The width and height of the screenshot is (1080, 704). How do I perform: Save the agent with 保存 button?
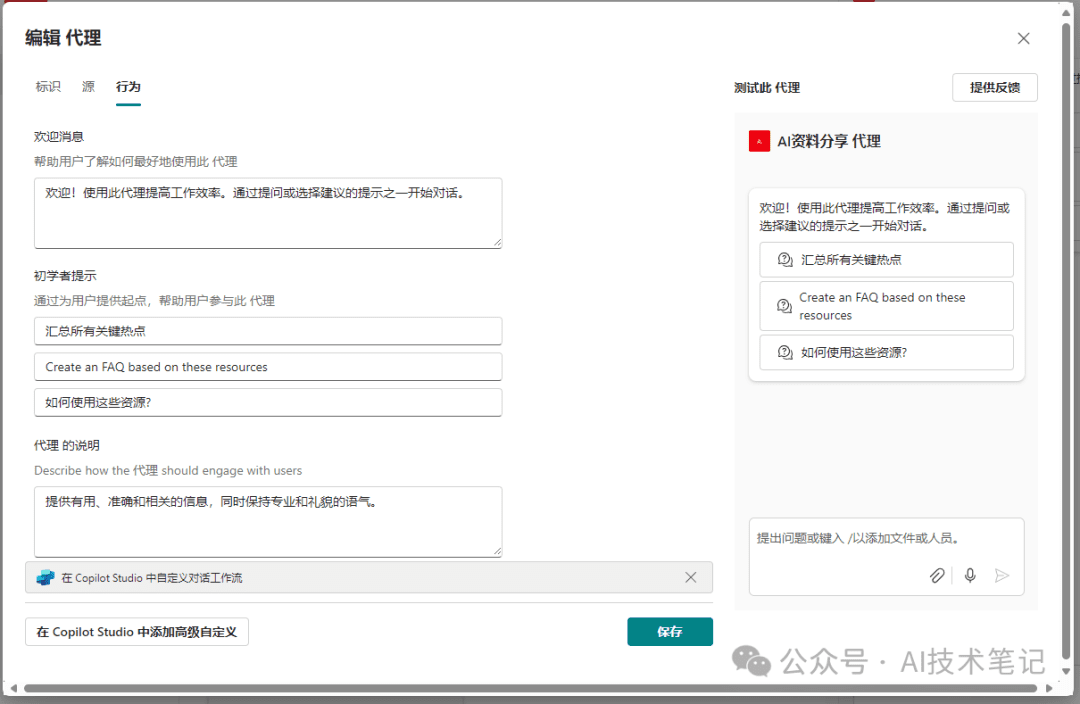pyautogui.click(x=669, y=632)
